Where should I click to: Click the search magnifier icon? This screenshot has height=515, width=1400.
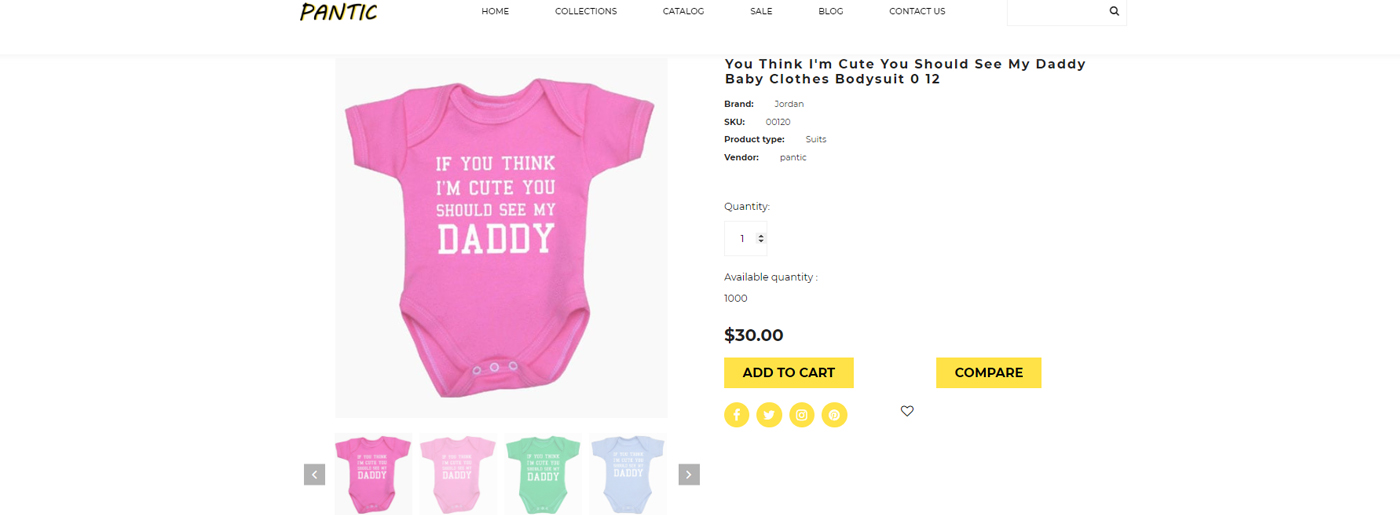(1114, 12)
